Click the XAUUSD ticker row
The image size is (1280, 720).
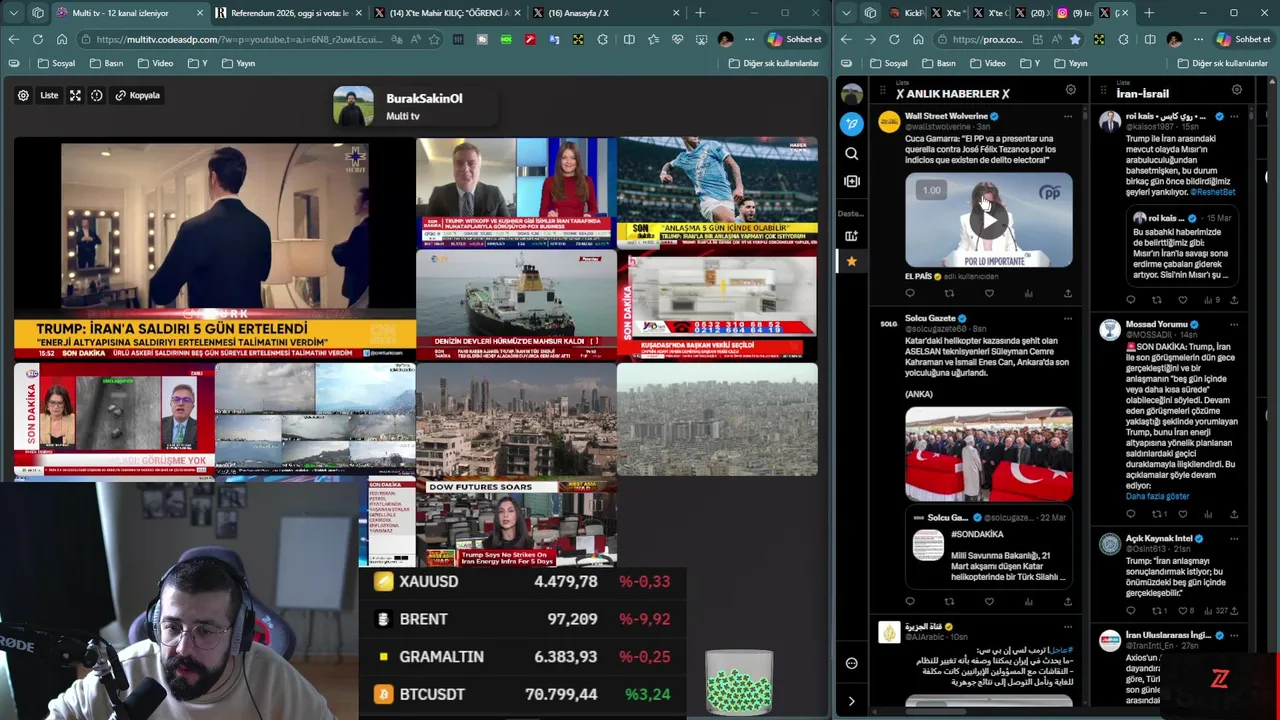tap(522, 581)
